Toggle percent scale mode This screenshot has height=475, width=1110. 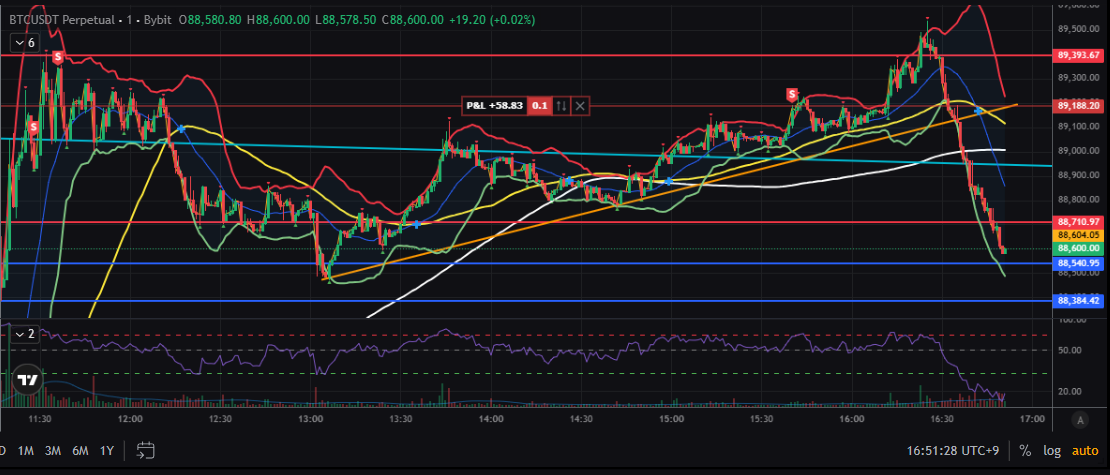click(1025, 450)
